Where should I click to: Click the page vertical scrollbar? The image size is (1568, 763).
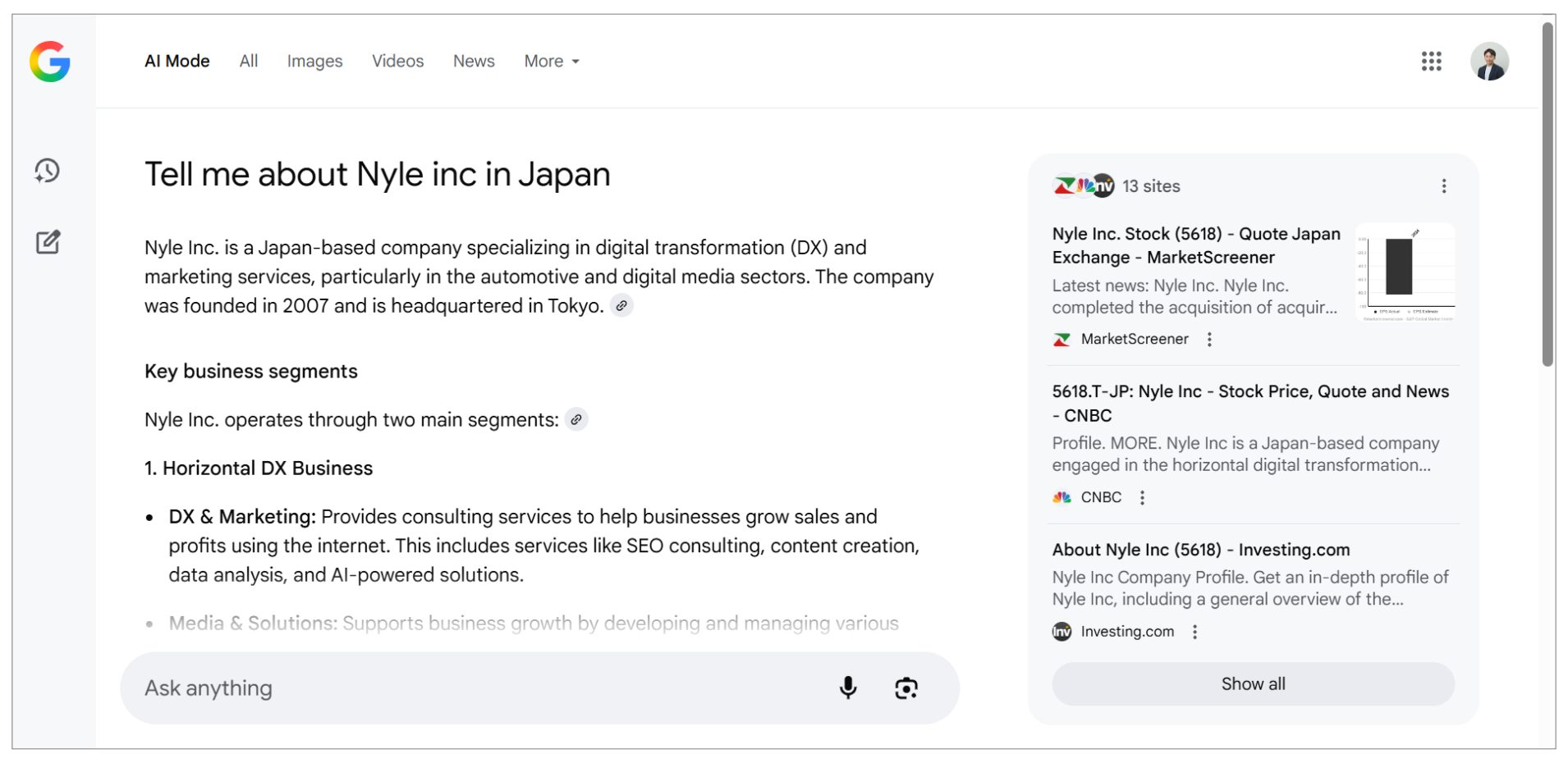click(1548, 194)
